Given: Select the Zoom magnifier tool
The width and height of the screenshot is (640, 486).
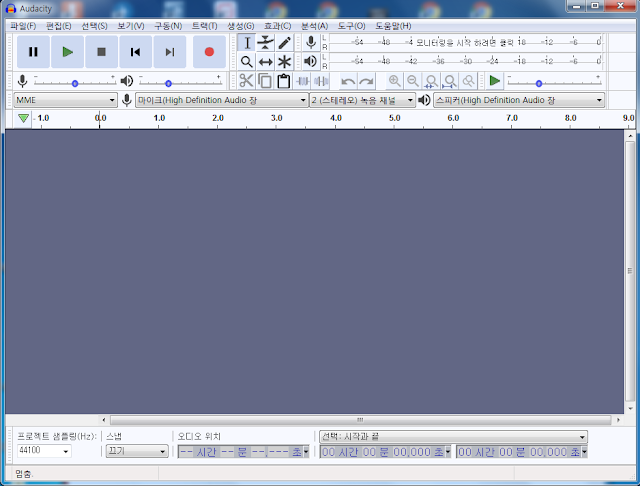Looking at the screenshot, I should (x=247, y=62).
